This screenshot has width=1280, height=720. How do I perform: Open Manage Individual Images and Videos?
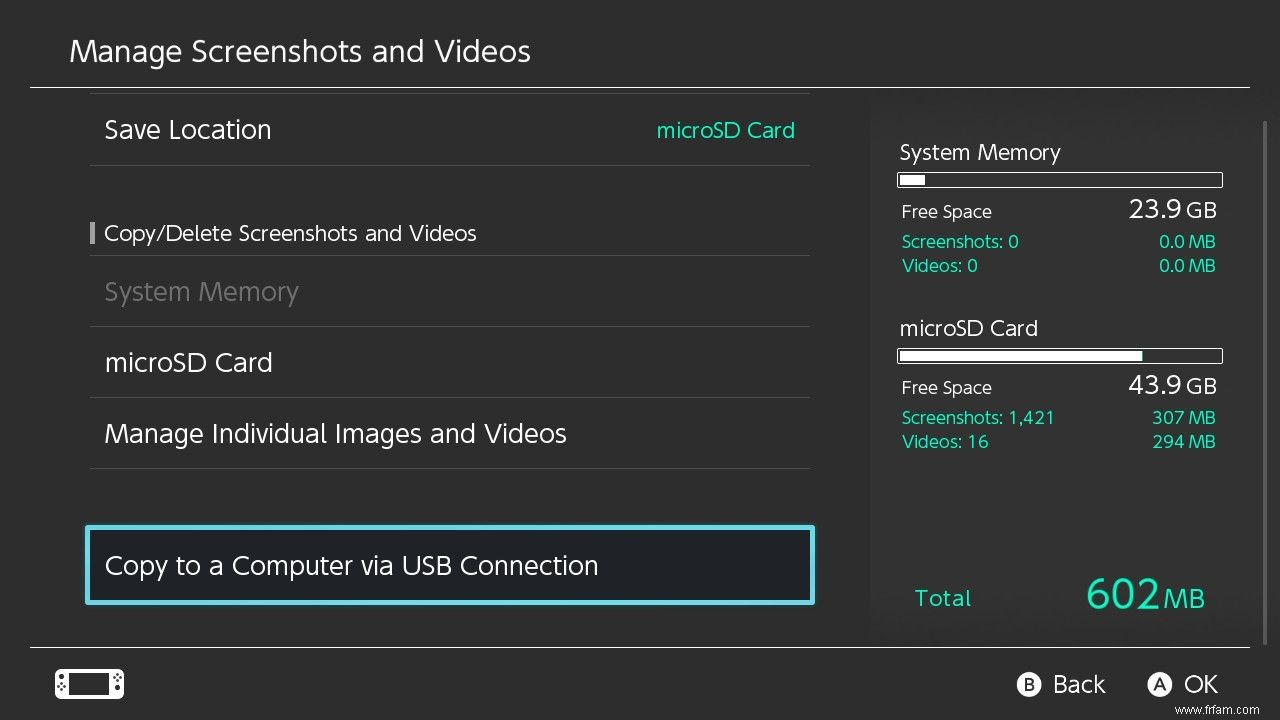[x=450, y=433]
